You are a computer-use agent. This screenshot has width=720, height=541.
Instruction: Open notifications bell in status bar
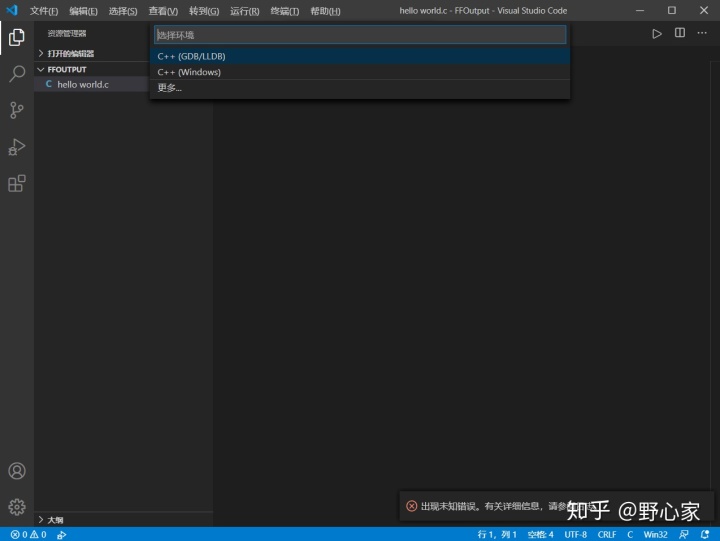point(705,535)
